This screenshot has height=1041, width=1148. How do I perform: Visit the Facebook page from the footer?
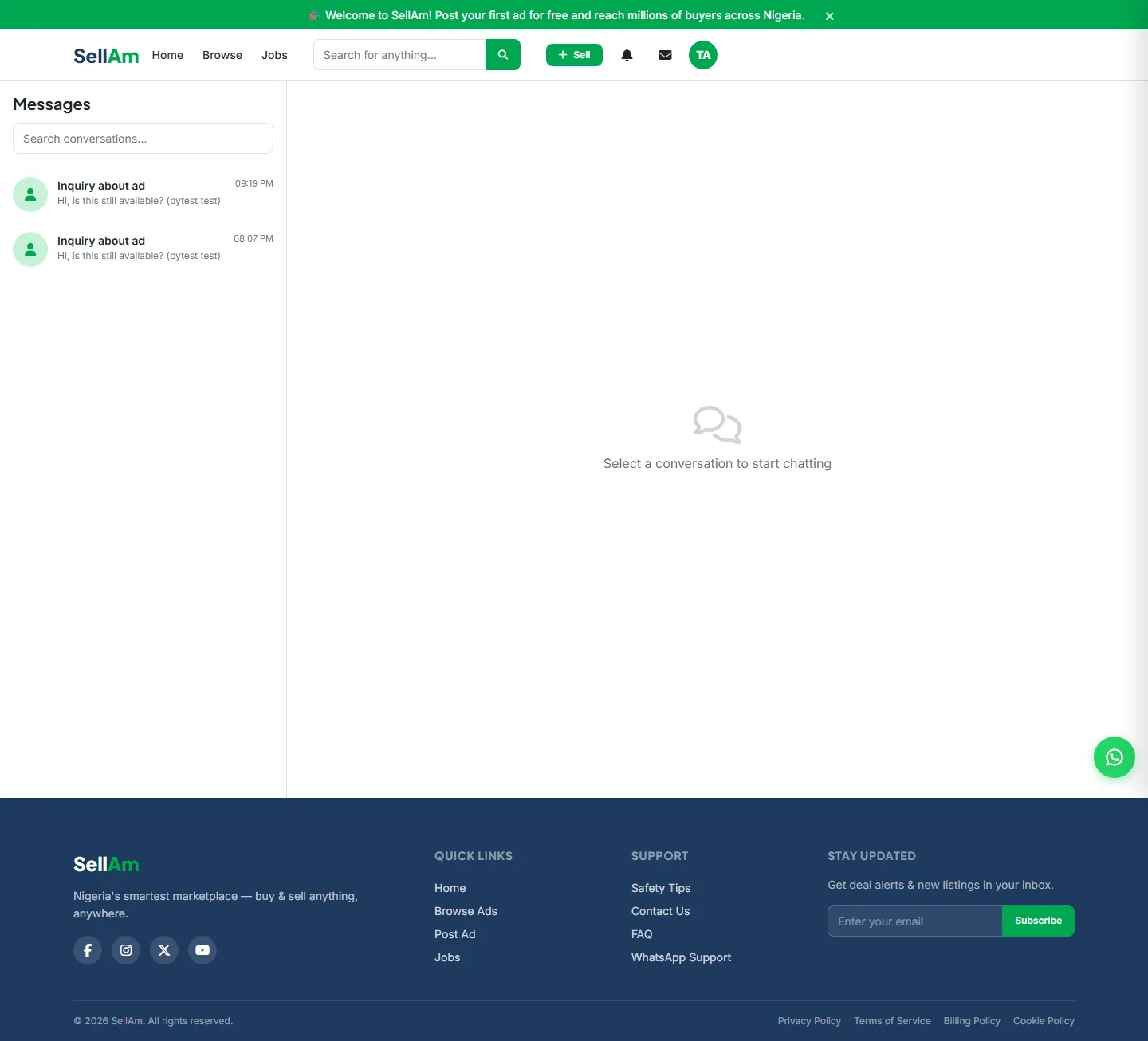88,950
